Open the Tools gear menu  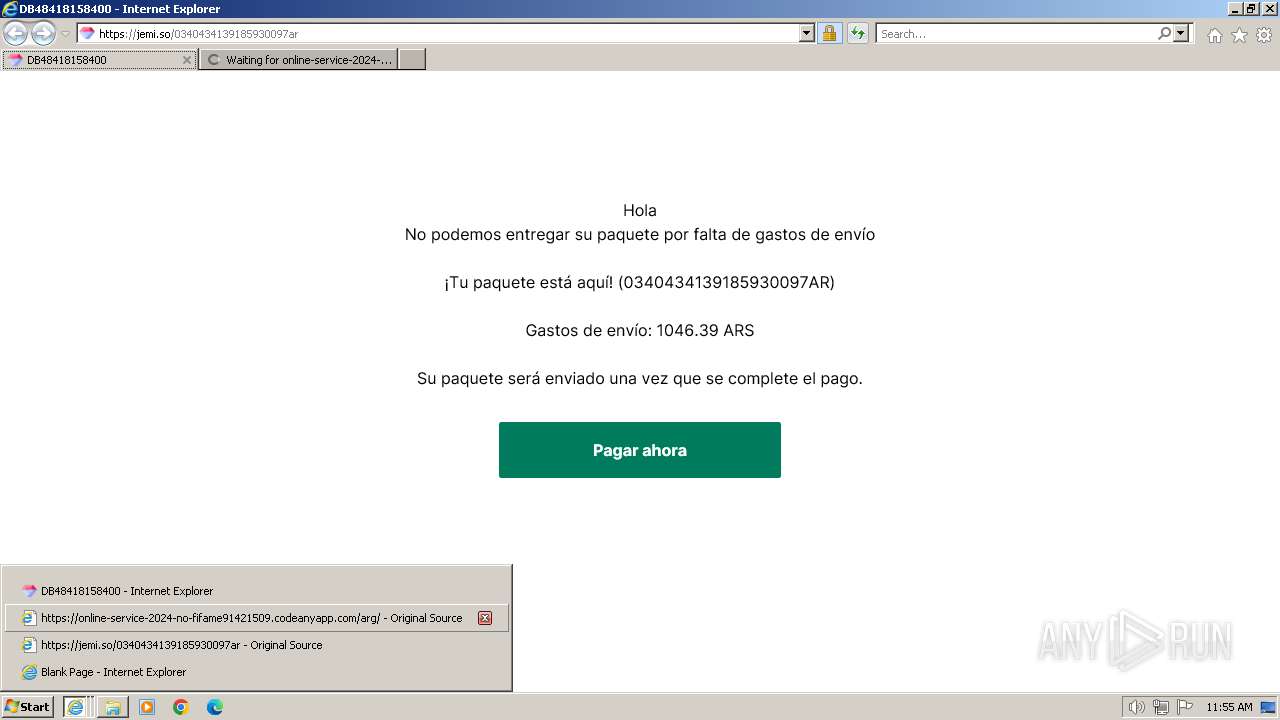(x=1264, y=35)
